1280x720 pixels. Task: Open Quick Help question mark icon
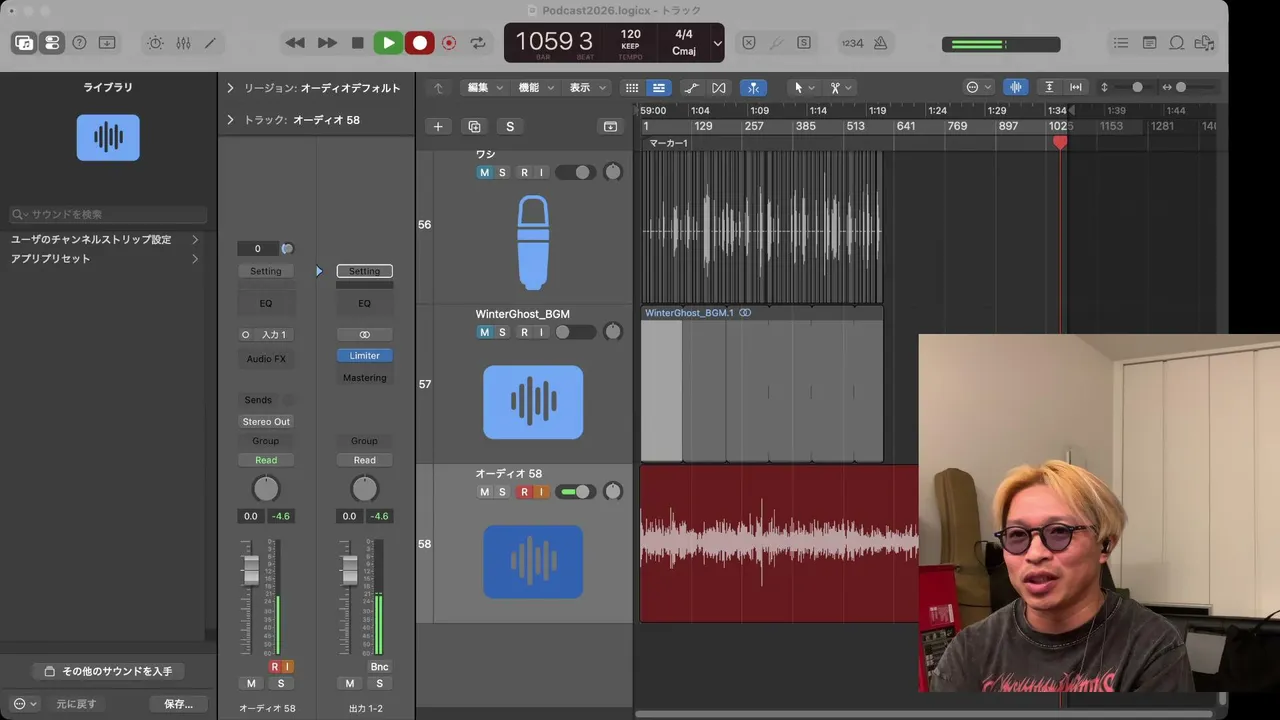click(79, 43)
